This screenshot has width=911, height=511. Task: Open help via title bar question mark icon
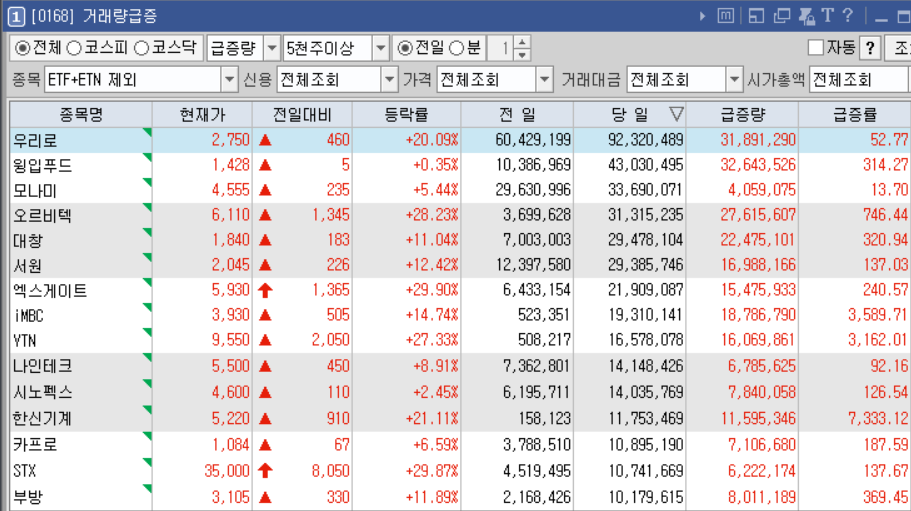(848, 15)
